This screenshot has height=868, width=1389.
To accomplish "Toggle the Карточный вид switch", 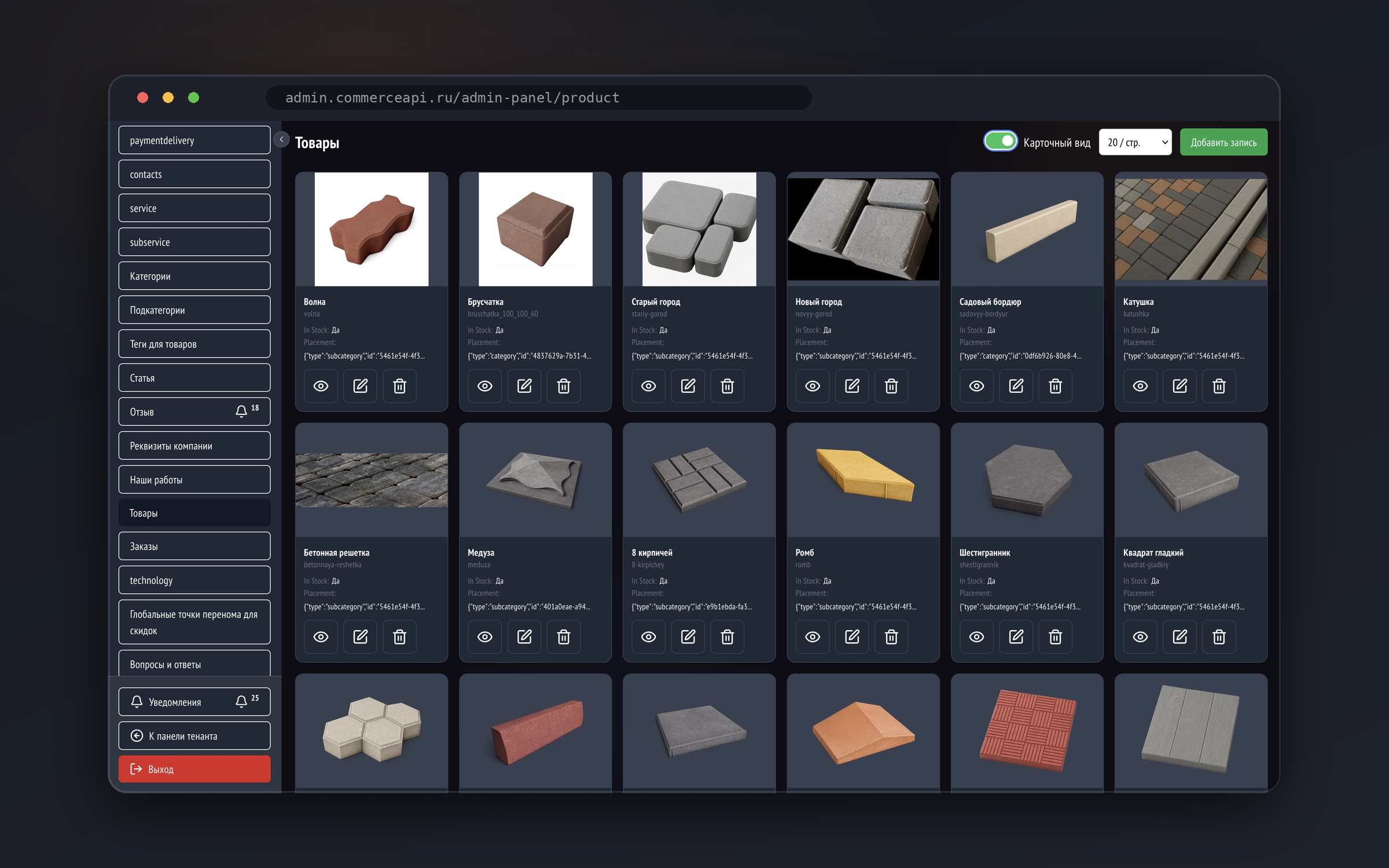I will coord(1001,142).
